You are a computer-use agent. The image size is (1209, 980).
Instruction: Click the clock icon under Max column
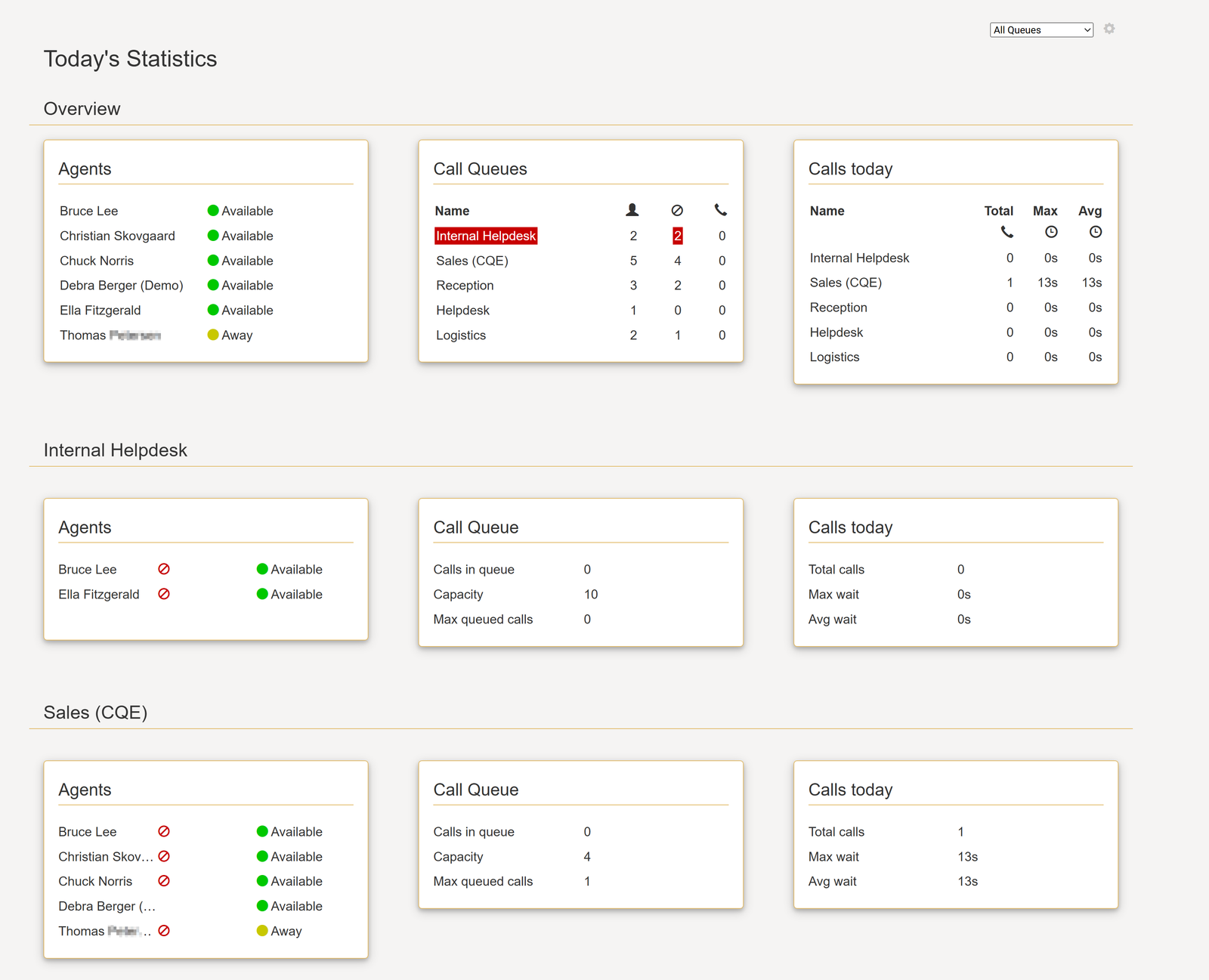[1051, 232]
